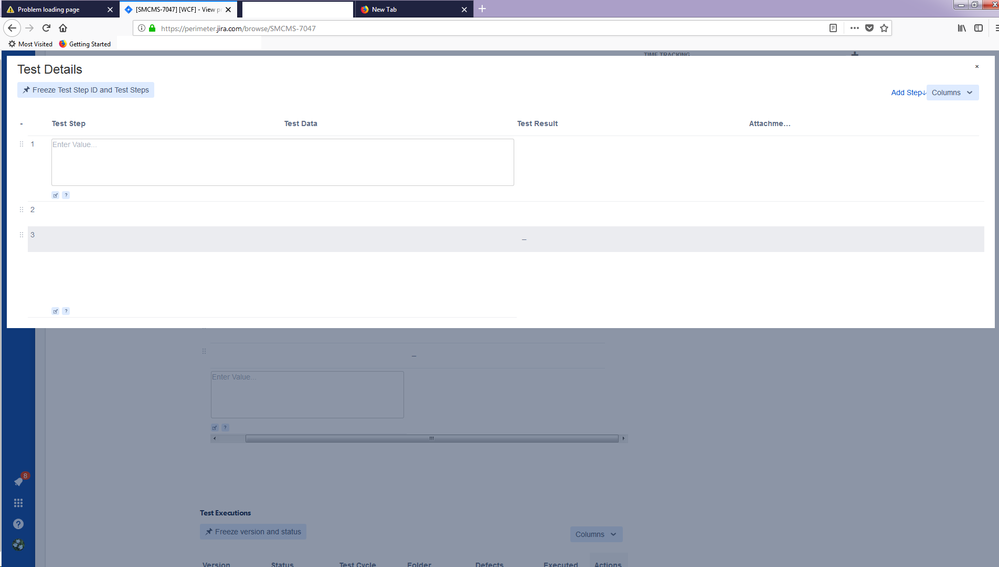Go to the browser Home page icon
Image resolution: width=999 pixels, height=567 pixels.
(x=63, y=28)
